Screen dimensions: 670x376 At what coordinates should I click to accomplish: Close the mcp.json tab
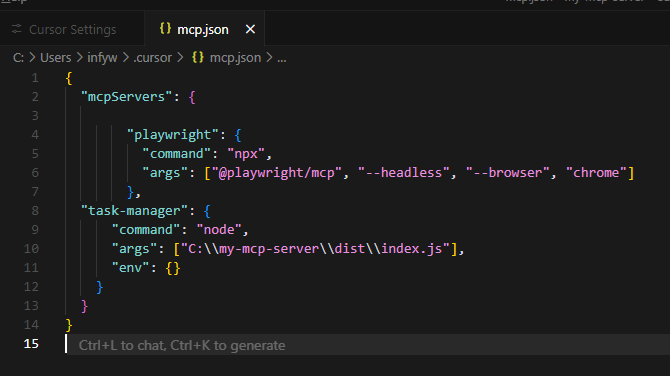coord(250,29)
